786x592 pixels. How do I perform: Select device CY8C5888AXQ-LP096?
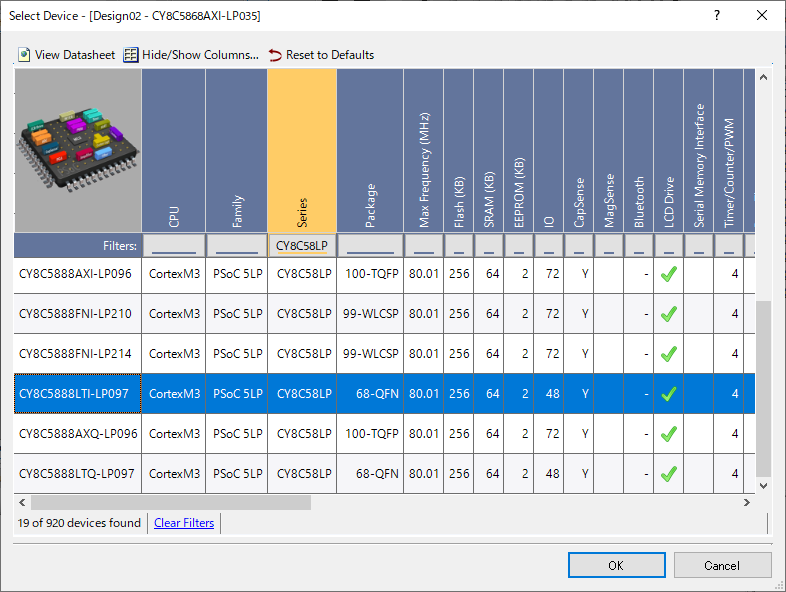tap(78, 434)
